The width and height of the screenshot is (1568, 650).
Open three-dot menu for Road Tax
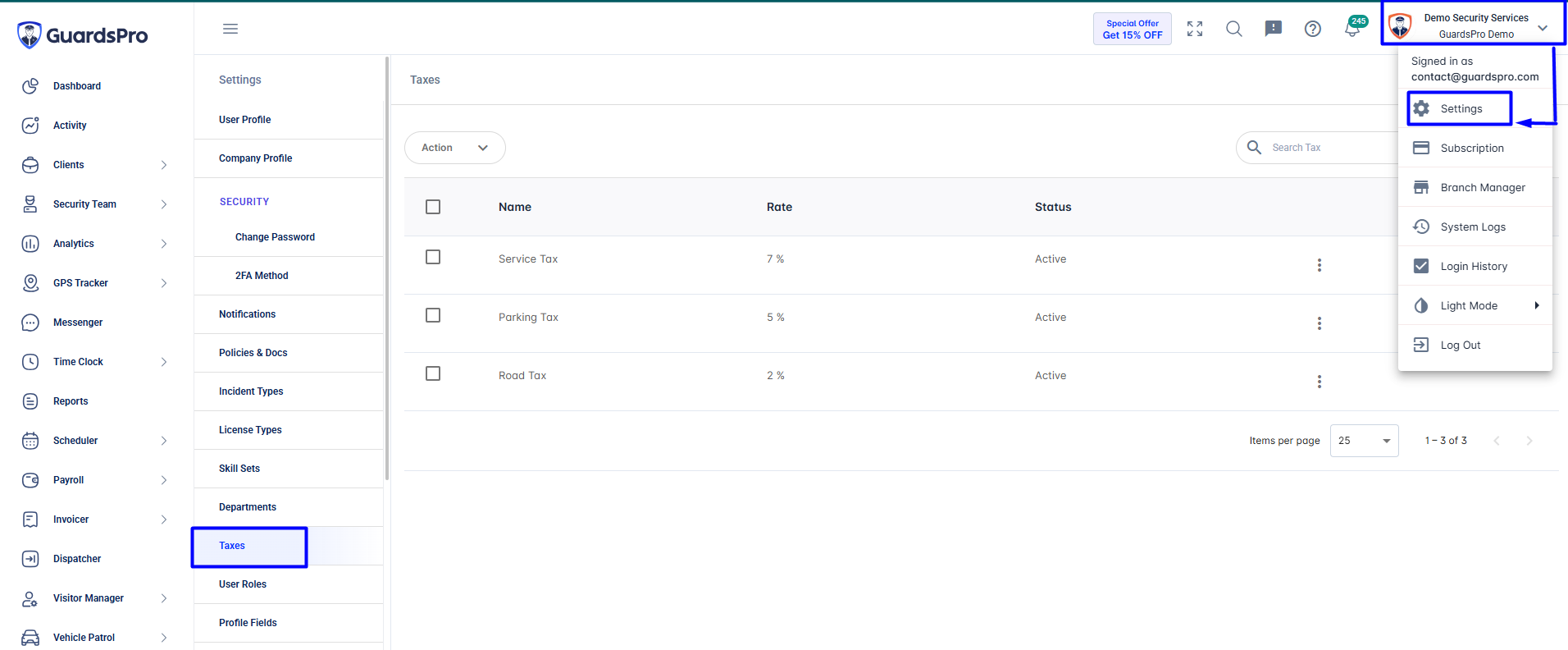1320,382
